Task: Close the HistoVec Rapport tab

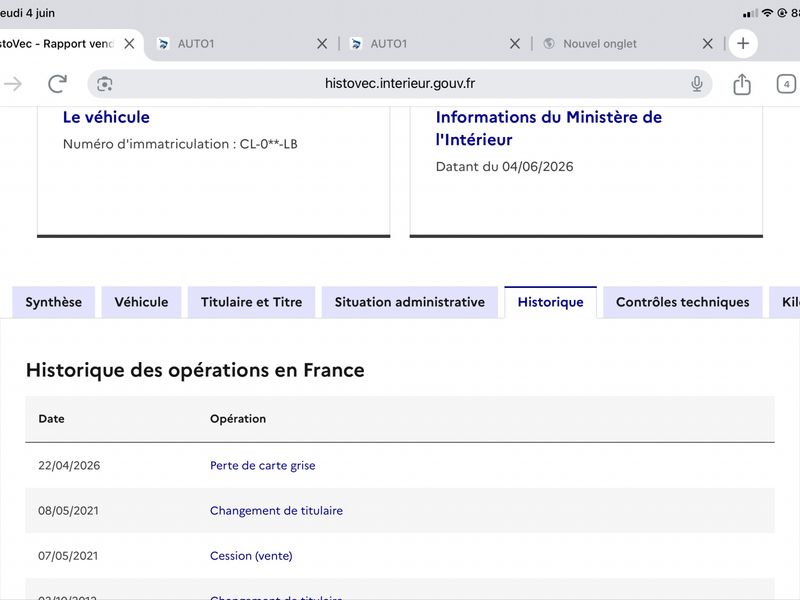Action: [130, 44]
